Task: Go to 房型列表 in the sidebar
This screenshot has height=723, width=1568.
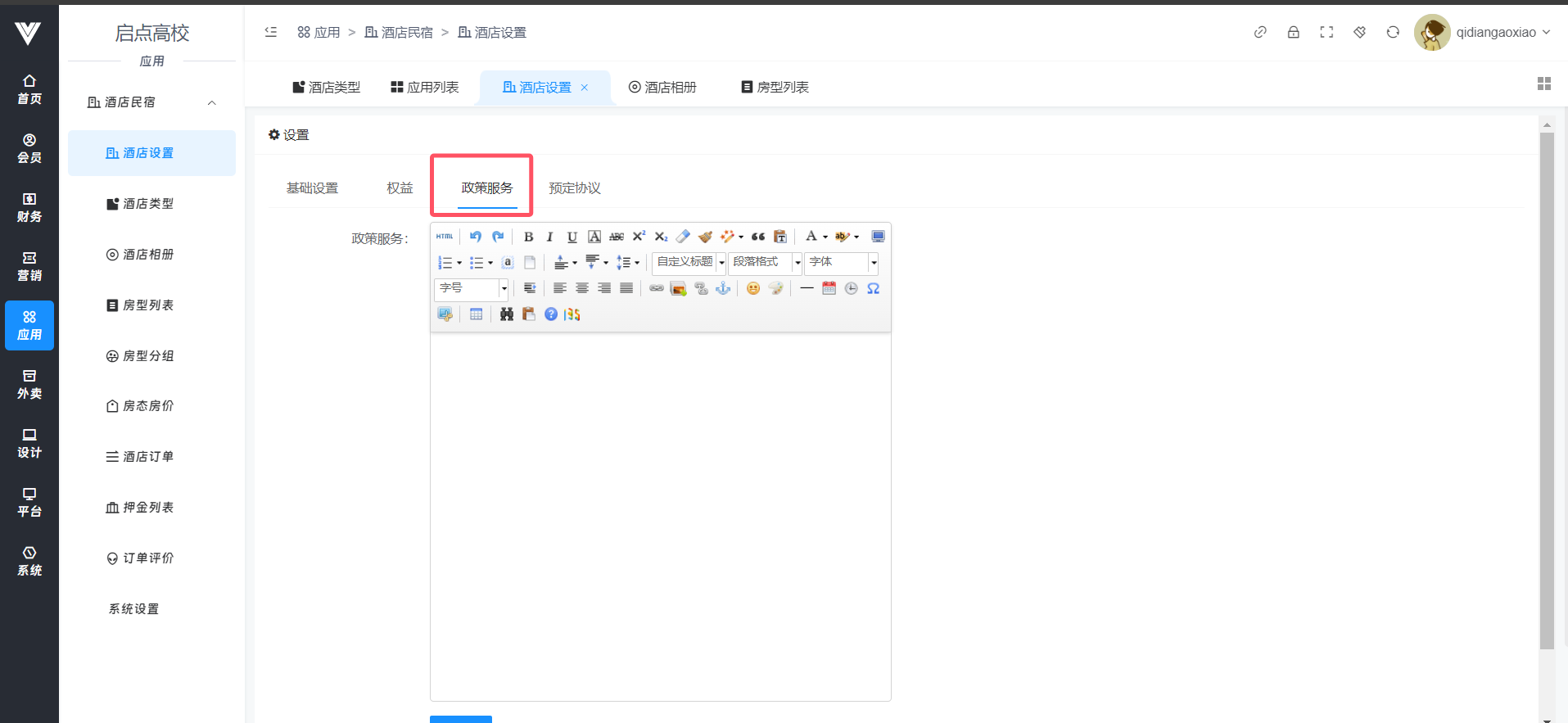Action: [x=147, y=305]
